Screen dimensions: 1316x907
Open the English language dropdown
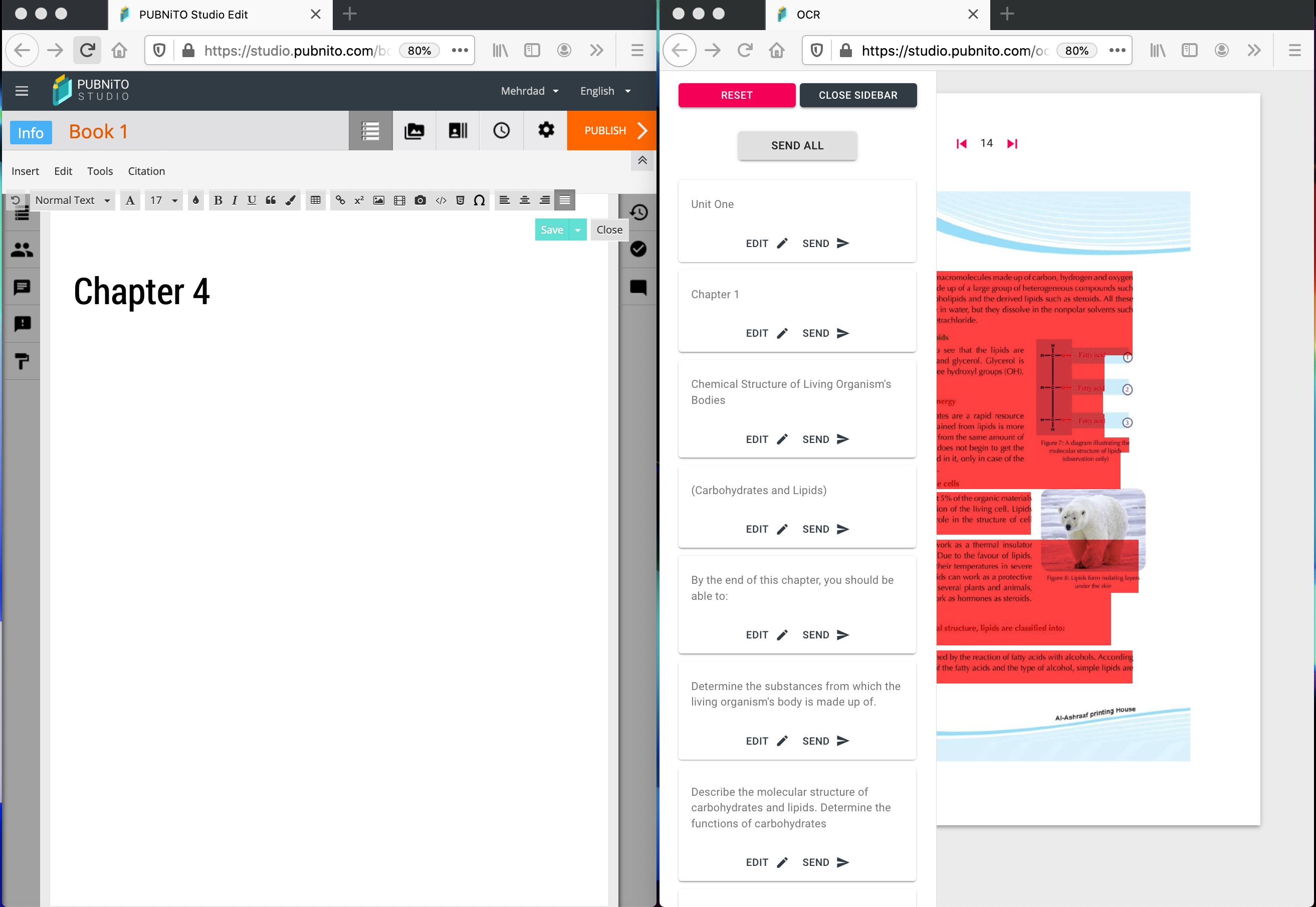coord(605,91)
